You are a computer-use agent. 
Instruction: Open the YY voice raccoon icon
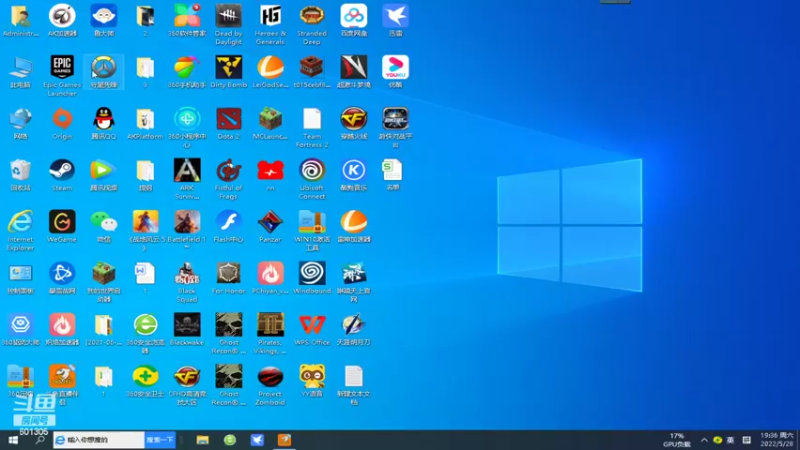tap(312, 381)
